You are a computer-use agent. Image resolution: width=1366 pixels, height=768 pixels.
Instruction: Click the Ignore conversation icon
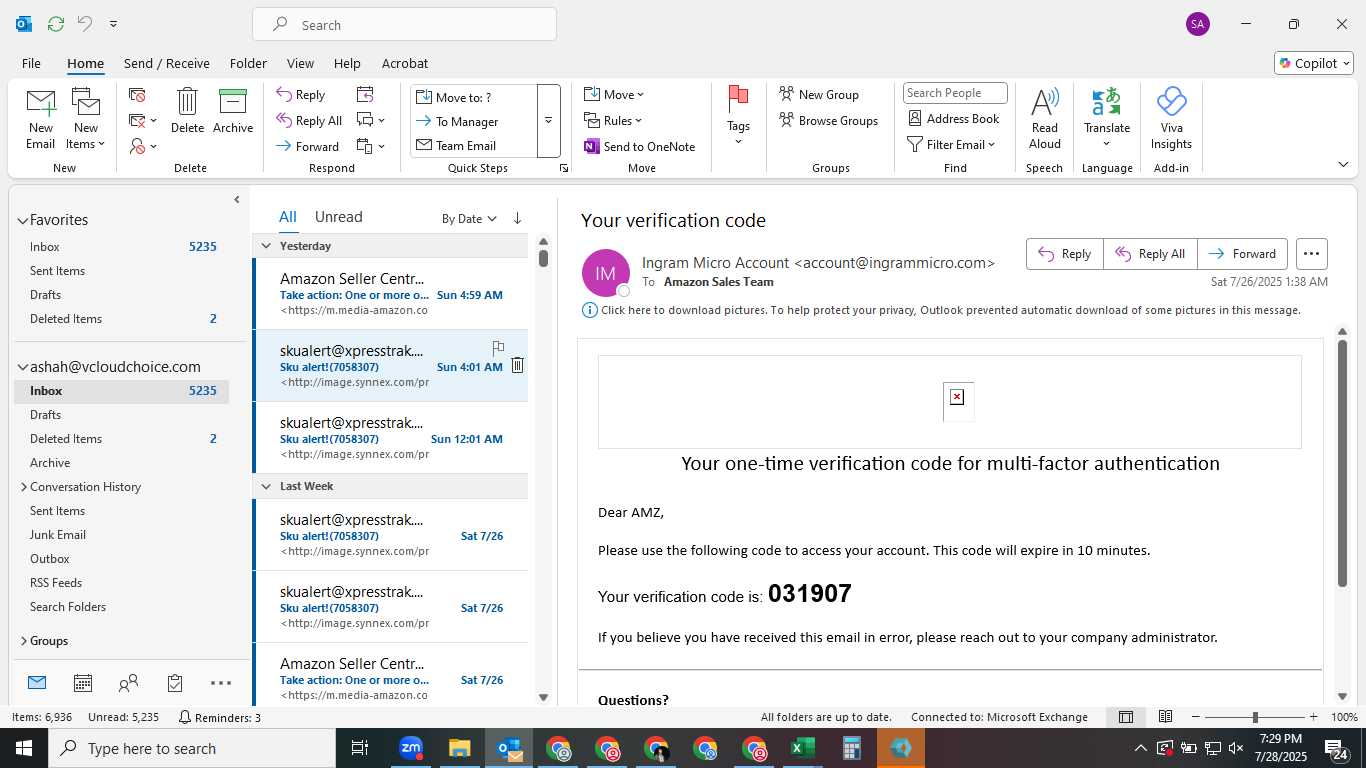click(137, 95)
